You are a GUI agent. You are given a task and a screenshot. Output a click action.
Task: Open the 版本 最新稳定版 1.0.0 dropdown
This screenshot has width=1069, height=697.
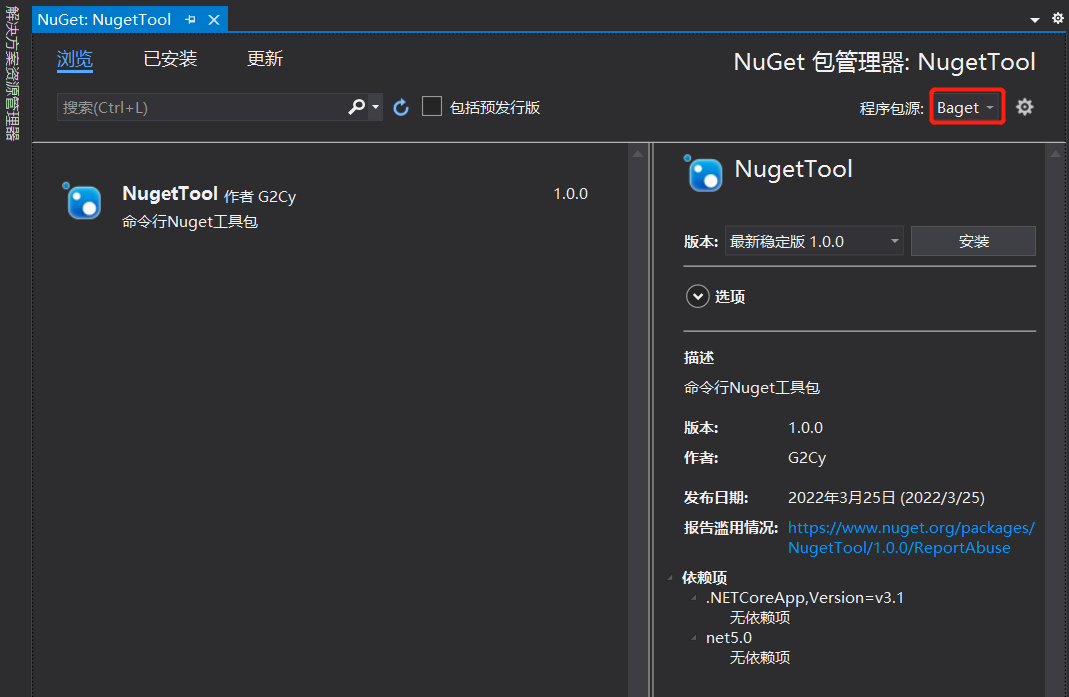pos(814,241)
